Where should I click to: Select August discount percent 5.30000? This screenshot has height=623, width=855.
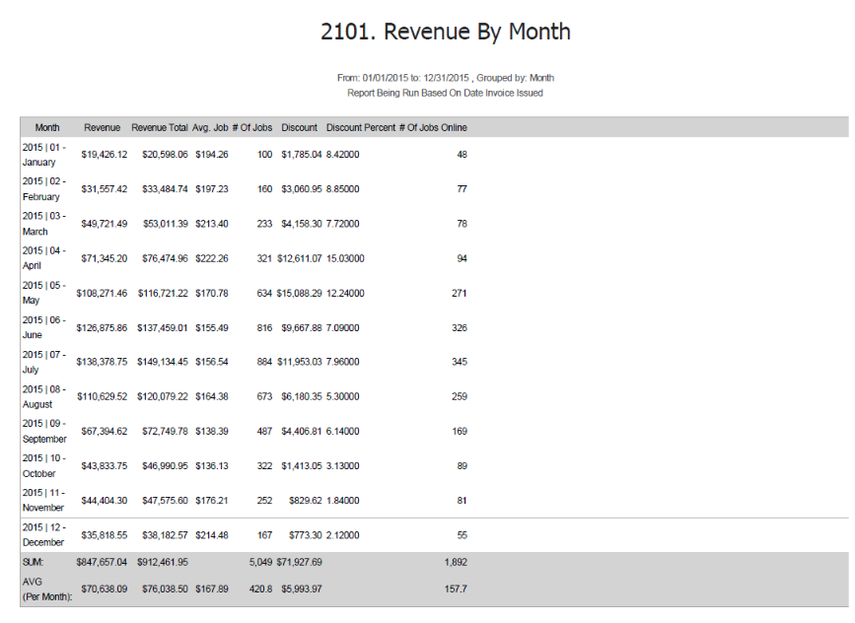[x=342, y=397]
